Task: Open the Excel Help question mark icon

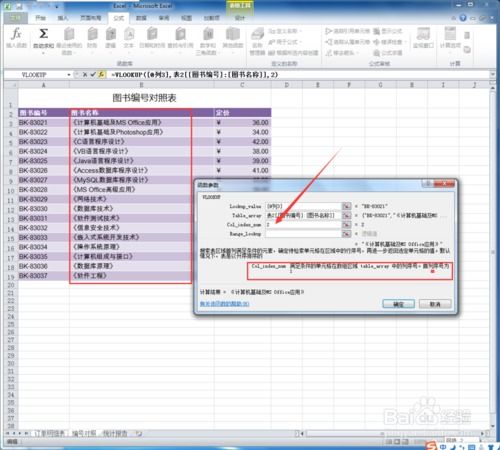Action: tap(463, 18)
